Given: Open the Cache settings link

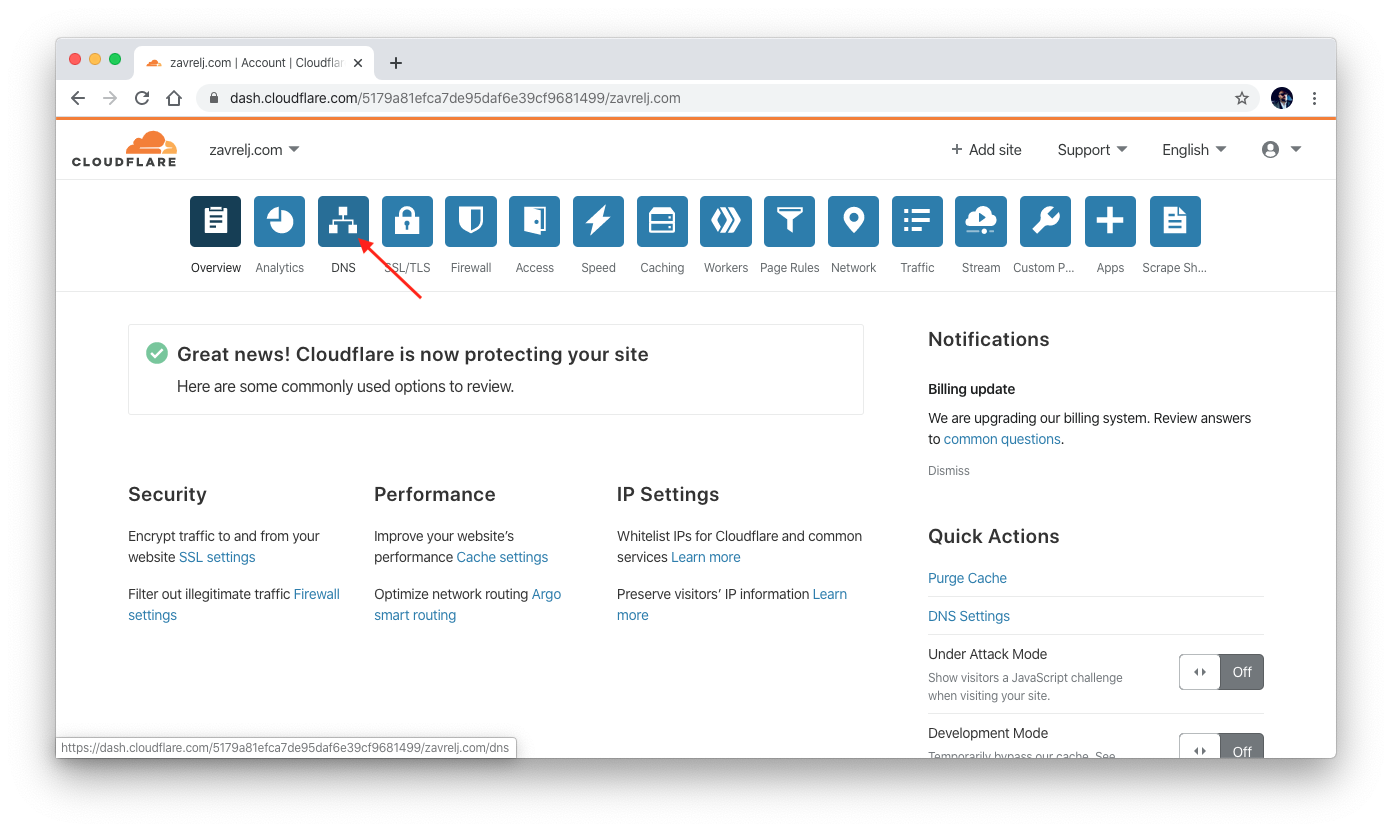Looking at the screenshot, I should (502, 557).
